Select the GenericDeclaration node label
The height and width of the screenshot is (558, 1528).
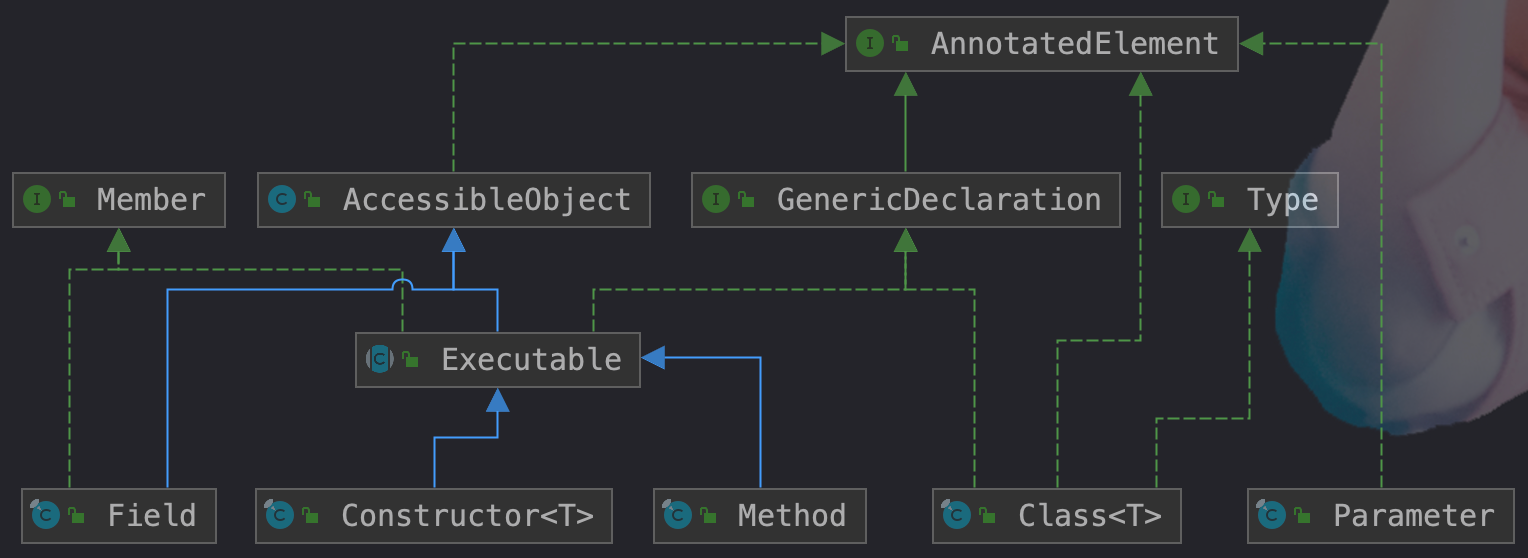939,200
